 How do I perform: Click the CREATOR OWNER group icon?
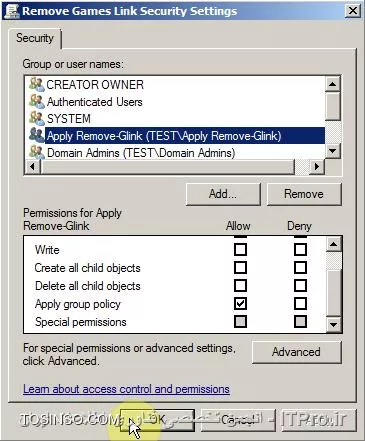[x=36, y=85]
